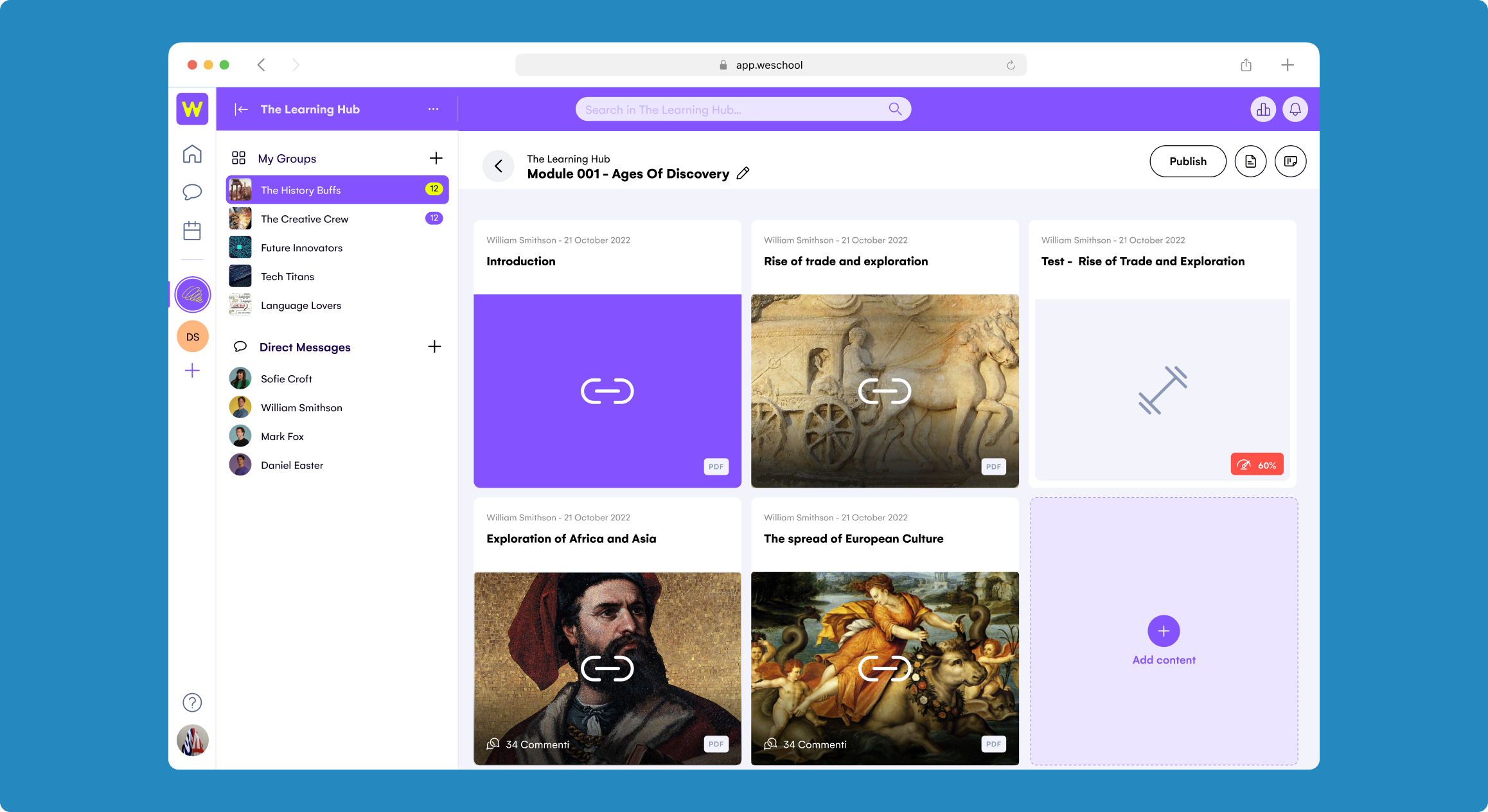Click the search magnifier icon
The width and height of the screenshot is (1488, 812).
point(895,109)
